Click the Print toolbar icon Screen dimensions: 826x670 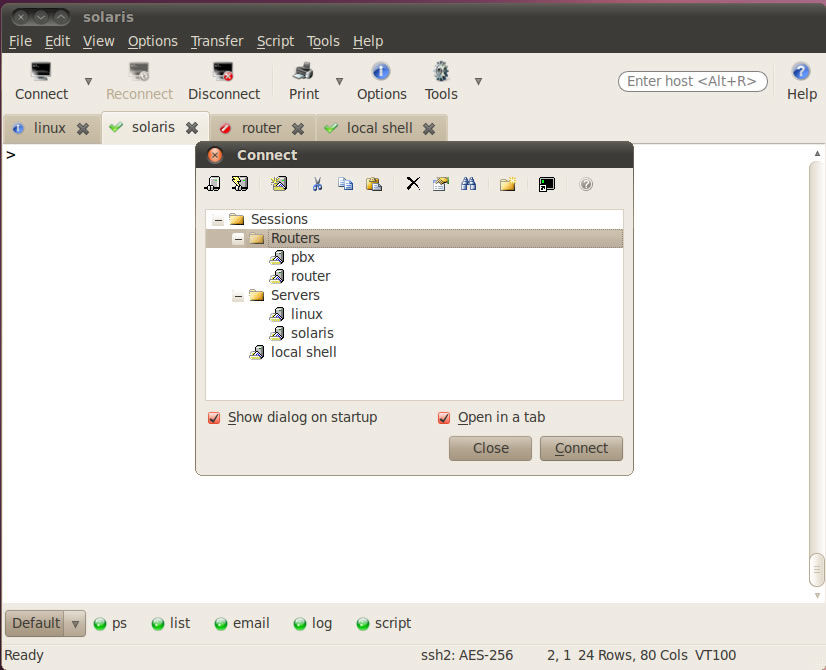tap(303, 71)
